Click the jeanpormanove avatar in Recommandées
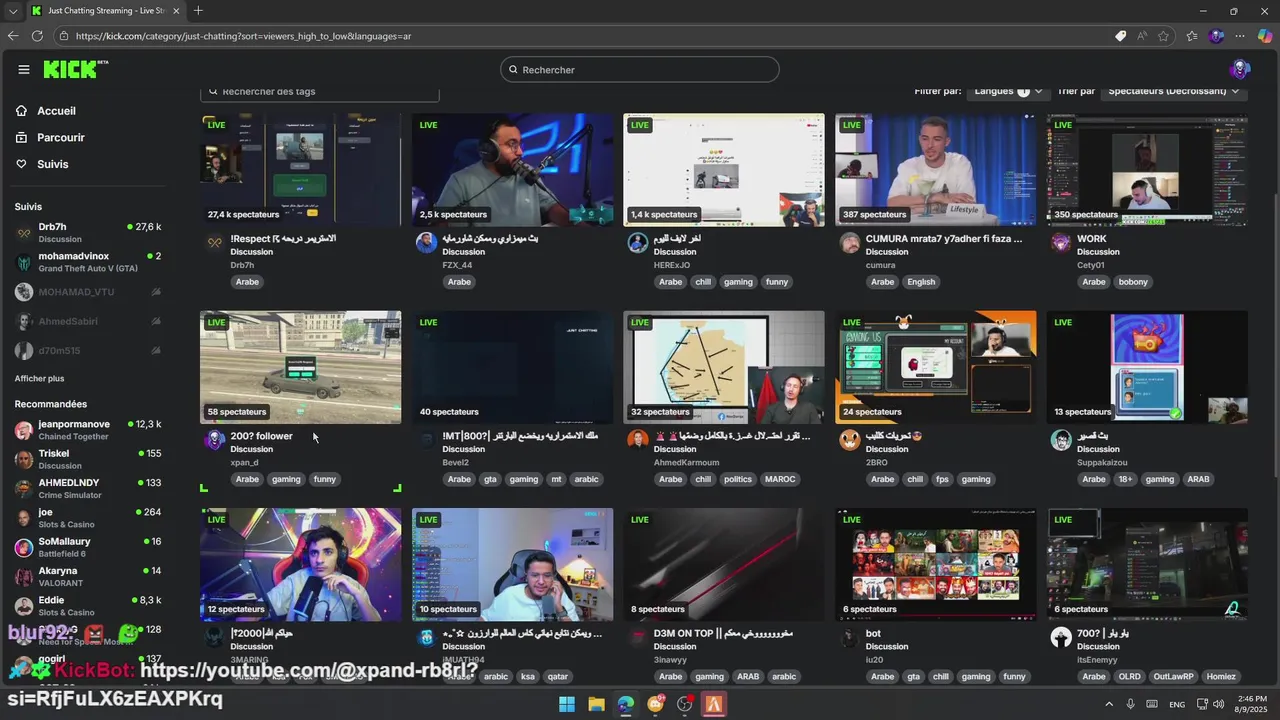 (24, 431)
